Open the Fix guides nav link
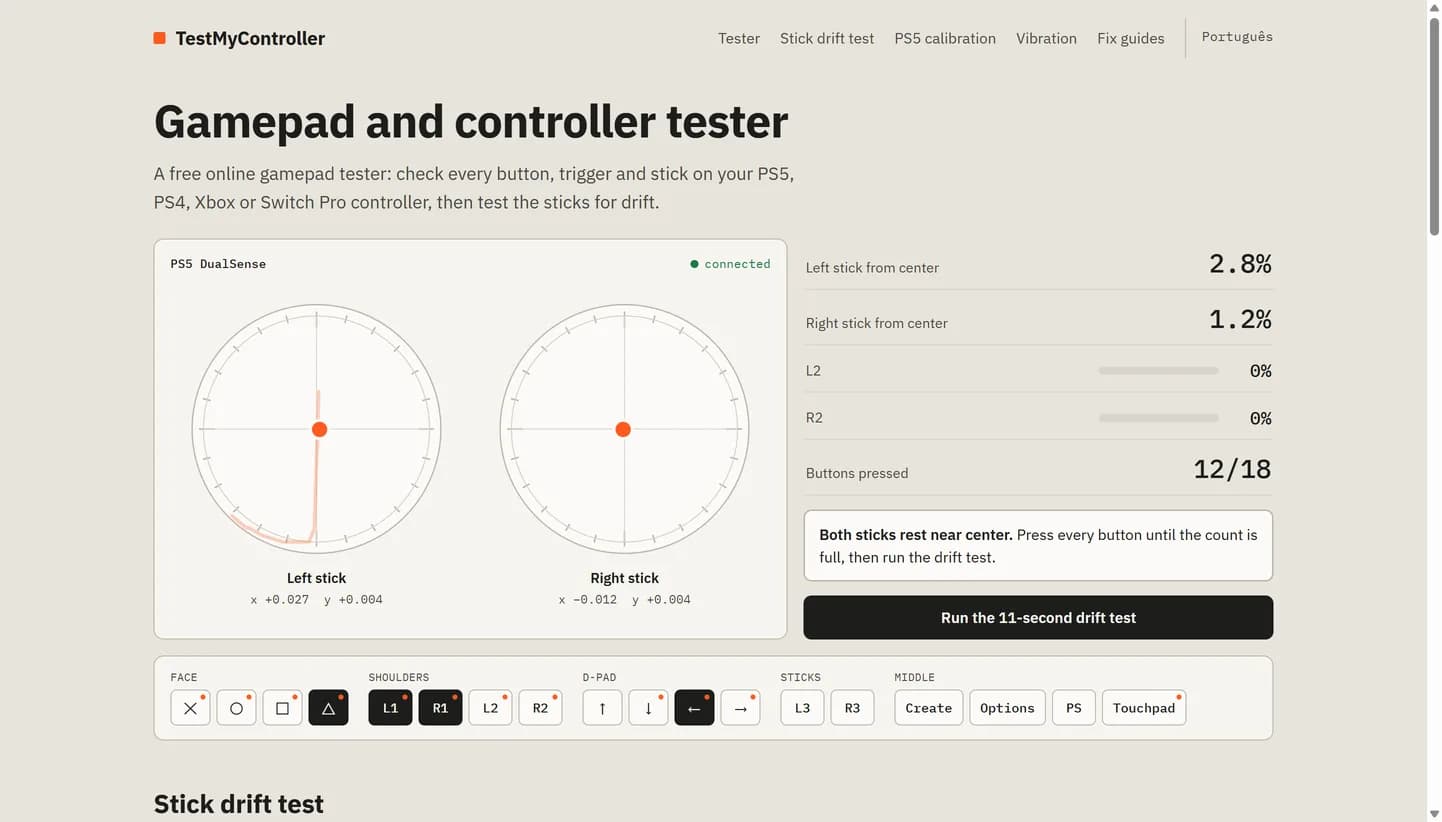Viewport: 1442px width, 822px height. point(1131,38)
